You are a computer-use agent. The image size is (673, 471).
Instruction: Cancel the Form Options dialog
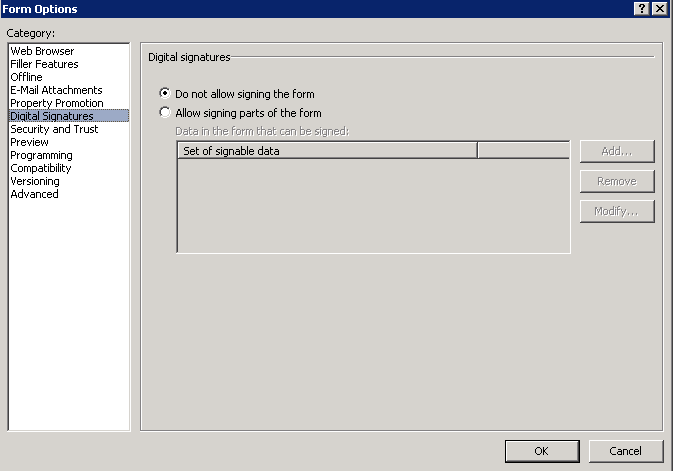pyautogui.click(x=625, y=451)
